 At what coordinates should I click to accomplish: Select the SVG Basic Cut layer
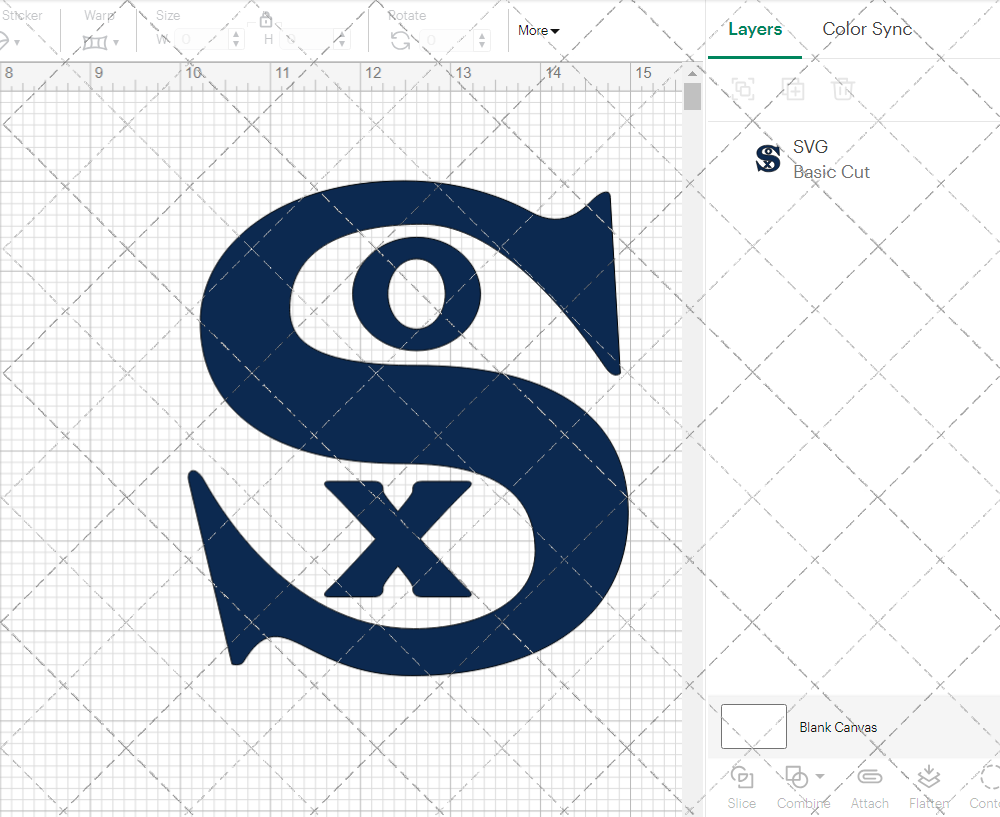click(x=830, y=159)
